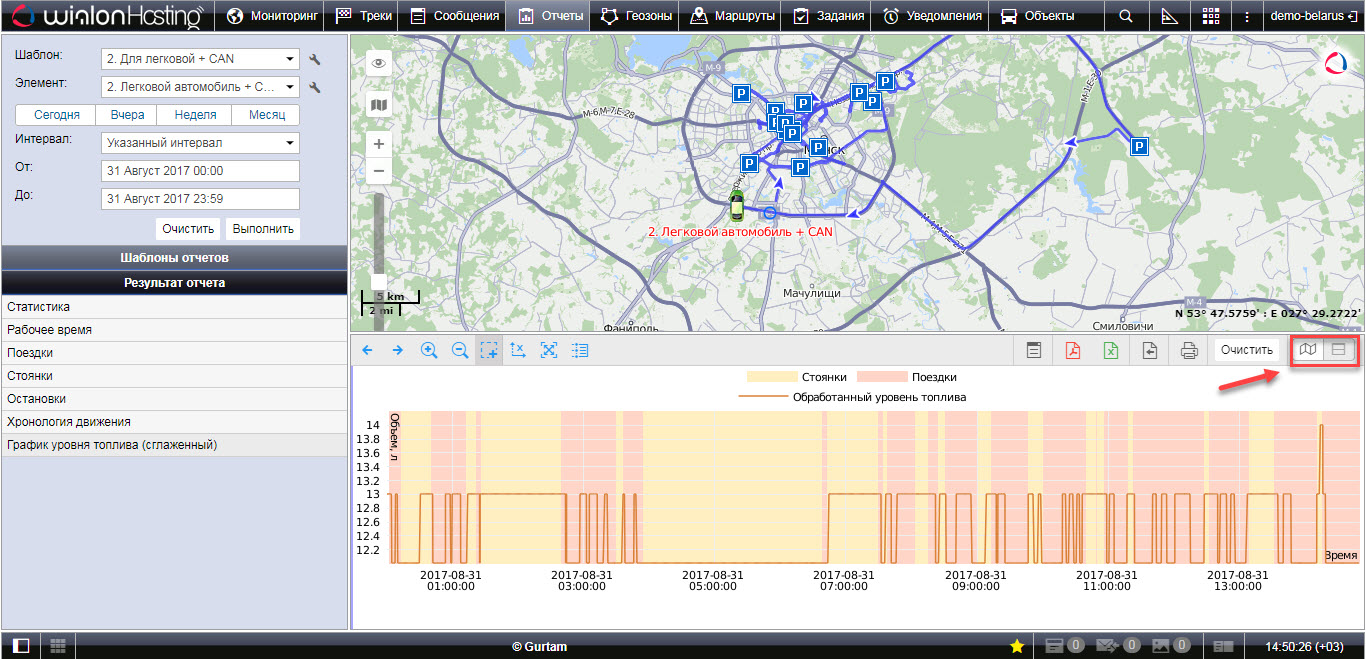The width and height of the screenshot is (1366, 659).
Task: Toggle chart trace cursor tool
Action: 518,350
